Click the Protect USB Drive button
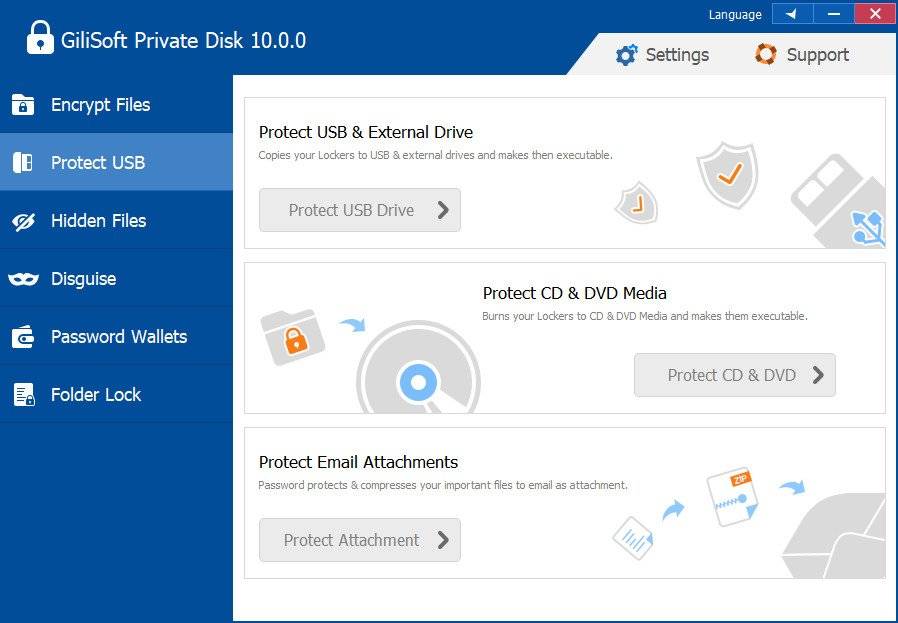 point(360,210)
